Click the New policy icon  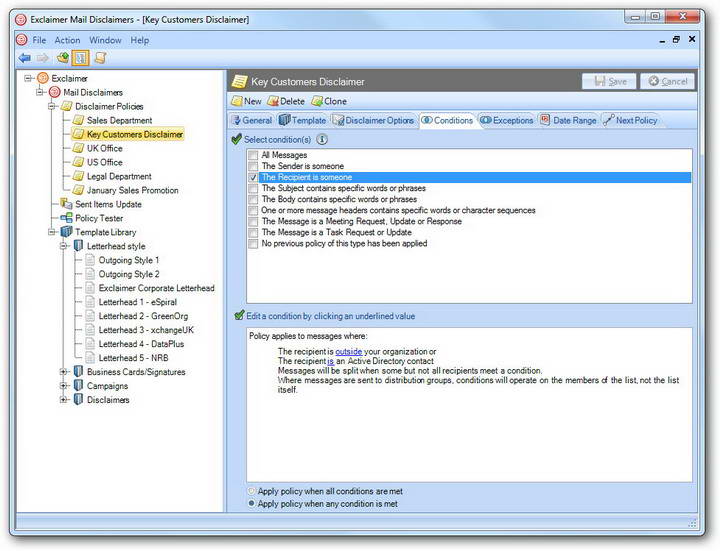pos(237,101)
